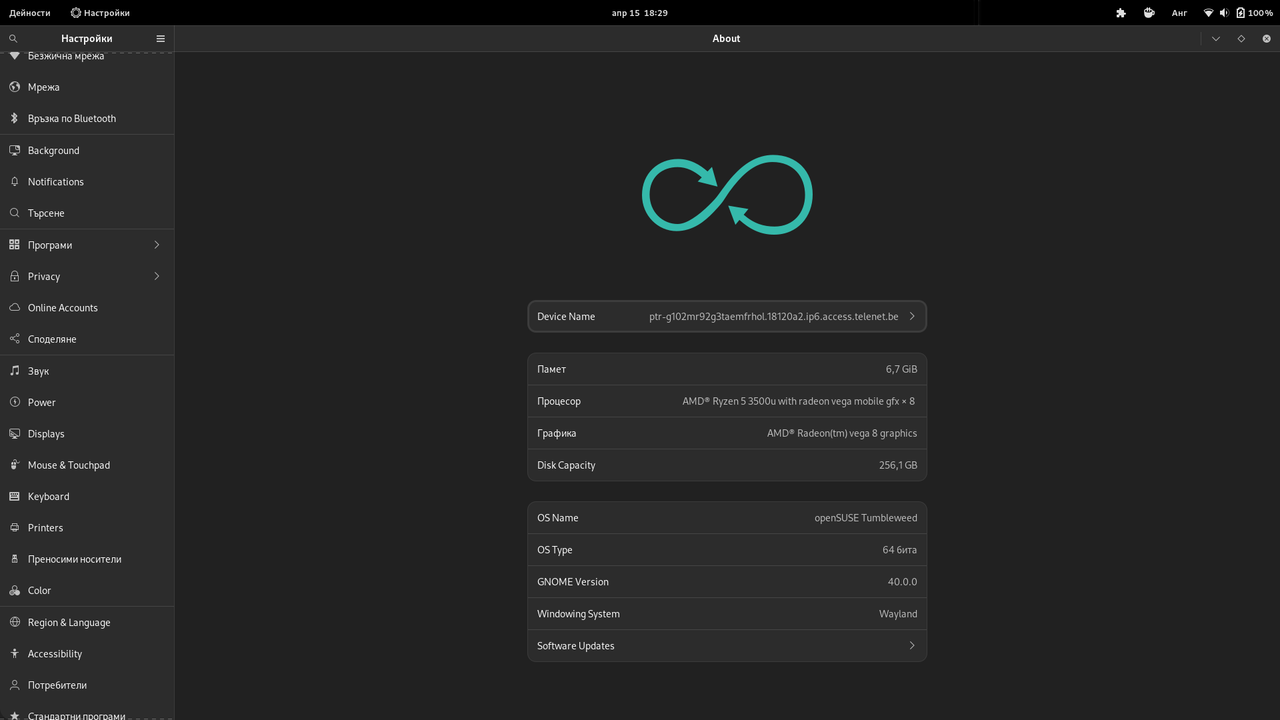Open the Споделяне sharing icon

tap(14, 339)
